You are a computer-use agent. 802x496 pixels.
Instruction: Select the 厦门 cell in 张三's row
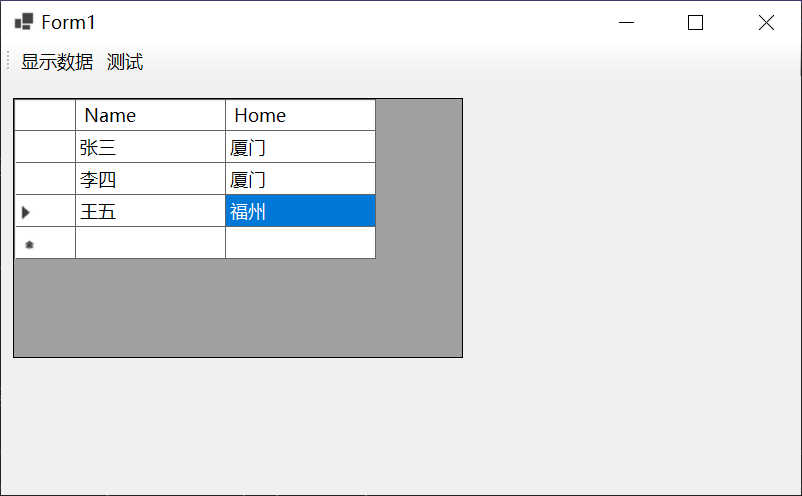click(300, 148)
